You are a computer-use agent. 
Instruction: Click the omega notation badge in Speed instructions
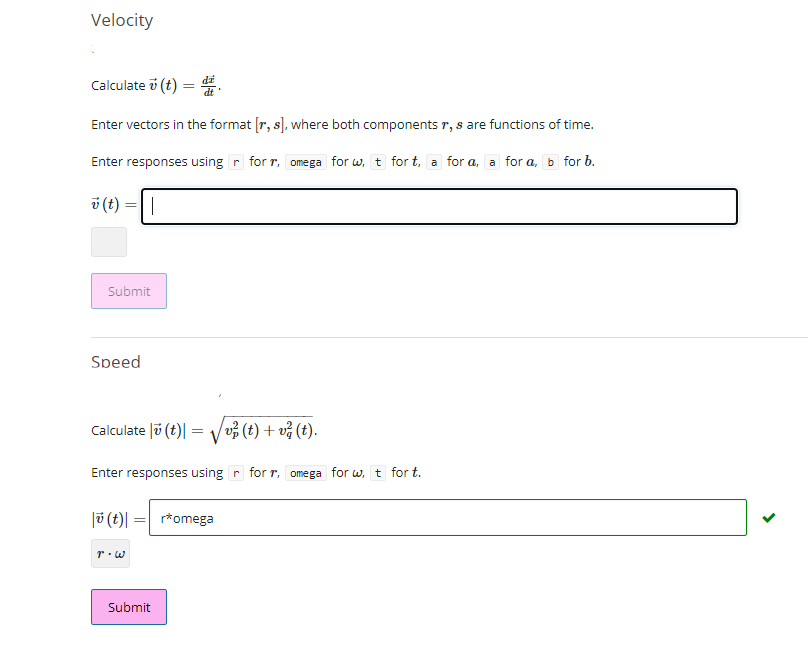(305, 472)
